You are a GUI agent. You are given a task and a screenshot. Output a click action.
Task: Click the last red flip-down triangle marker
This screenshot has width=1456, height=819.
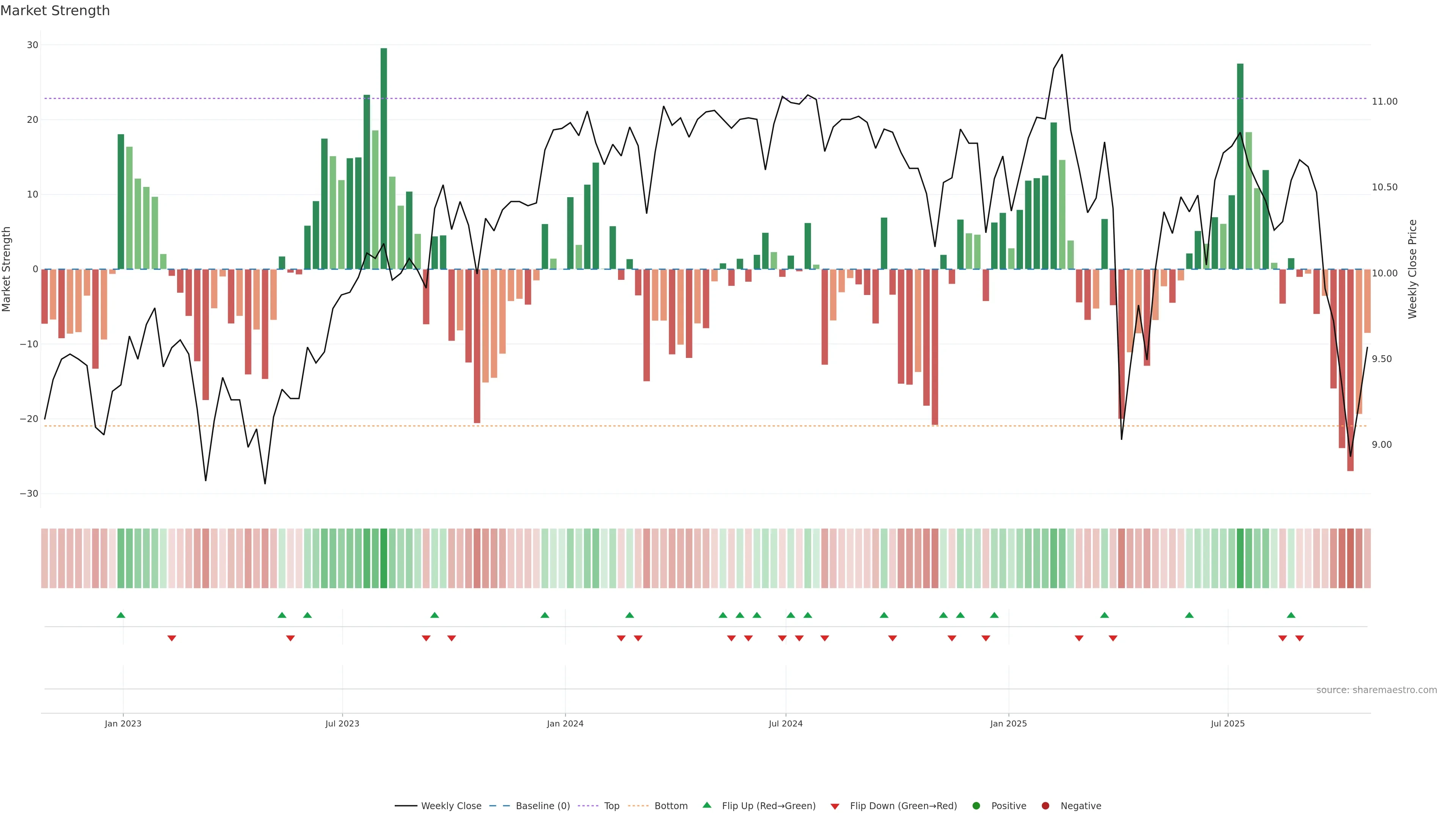pyautogui.click(x=1299, y=638)
